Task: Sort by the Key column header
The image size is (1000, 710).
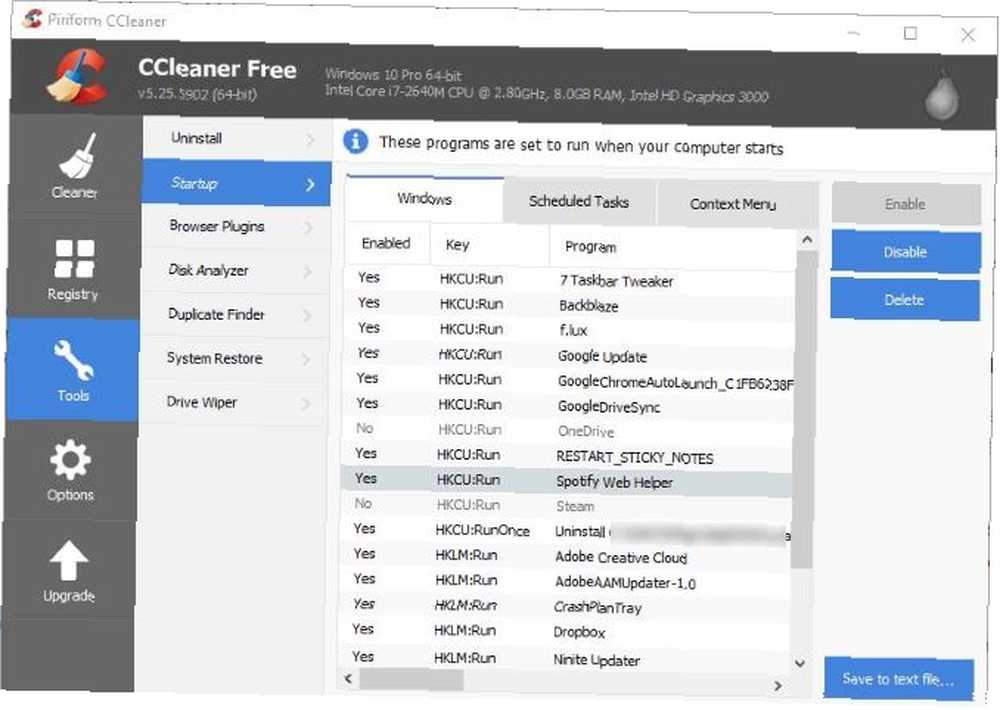Action: point(490,245)
